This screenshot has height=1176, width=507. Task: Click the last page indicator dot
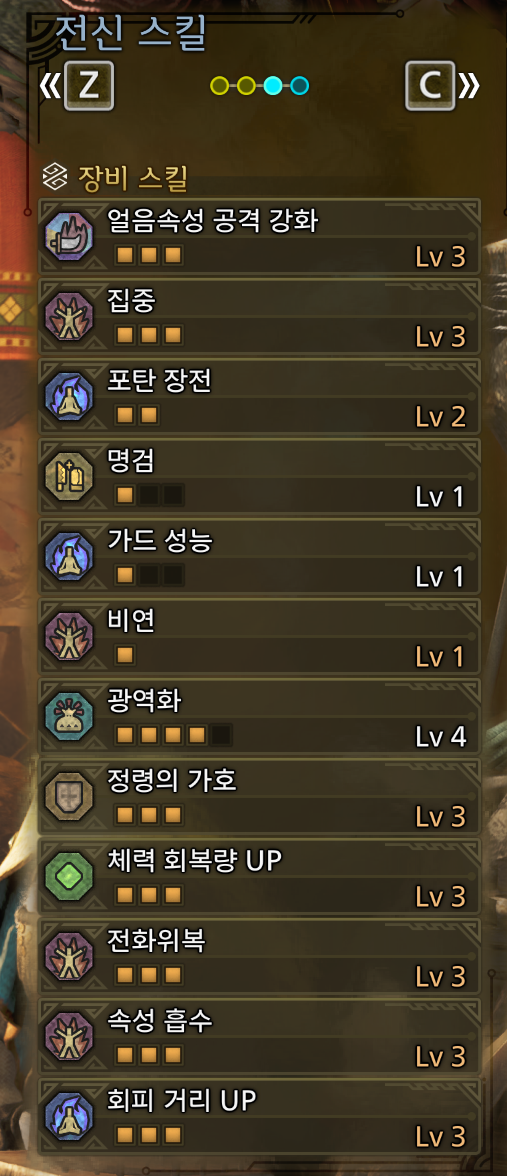click(x=299, y=86)
